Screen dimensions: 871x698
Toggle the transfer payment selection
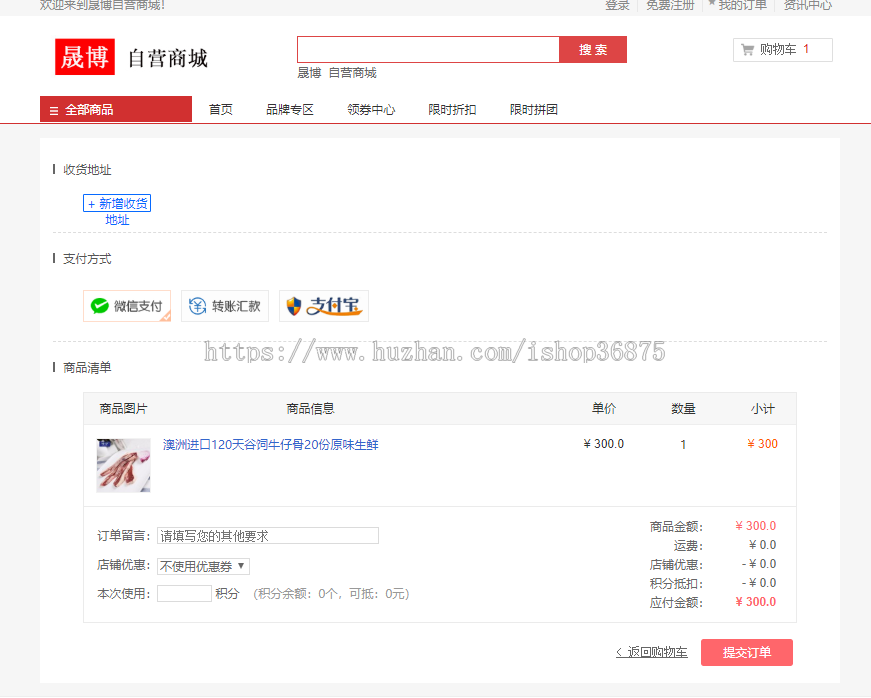[x=225, y=305]
